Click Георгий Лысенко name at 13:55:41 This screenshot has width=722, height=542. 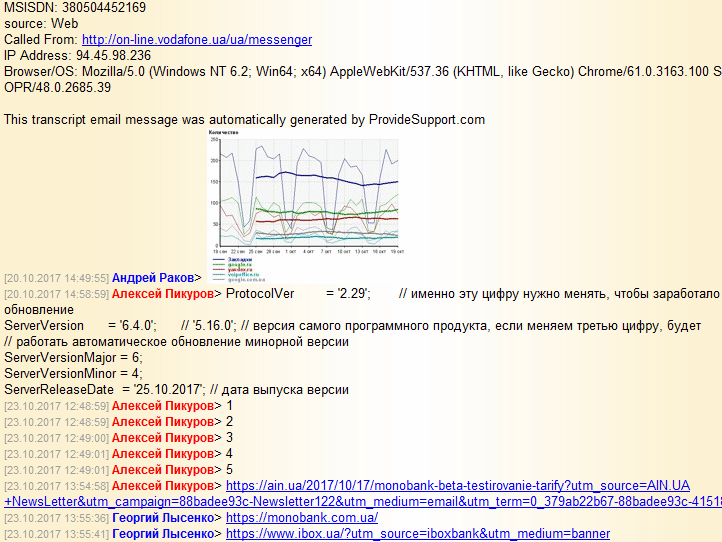tap(163, 534)
